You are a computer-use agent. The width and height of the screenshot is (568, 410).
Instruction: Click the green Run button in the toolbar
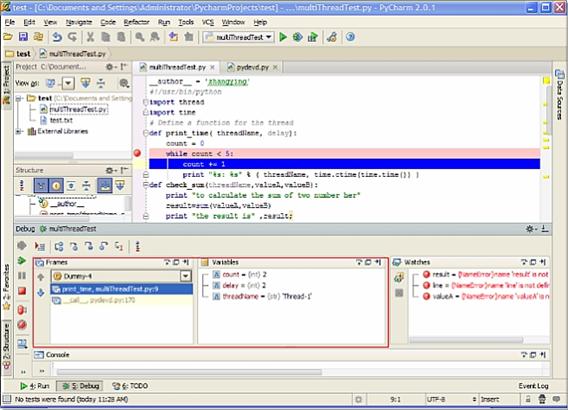tap(283, 37)
